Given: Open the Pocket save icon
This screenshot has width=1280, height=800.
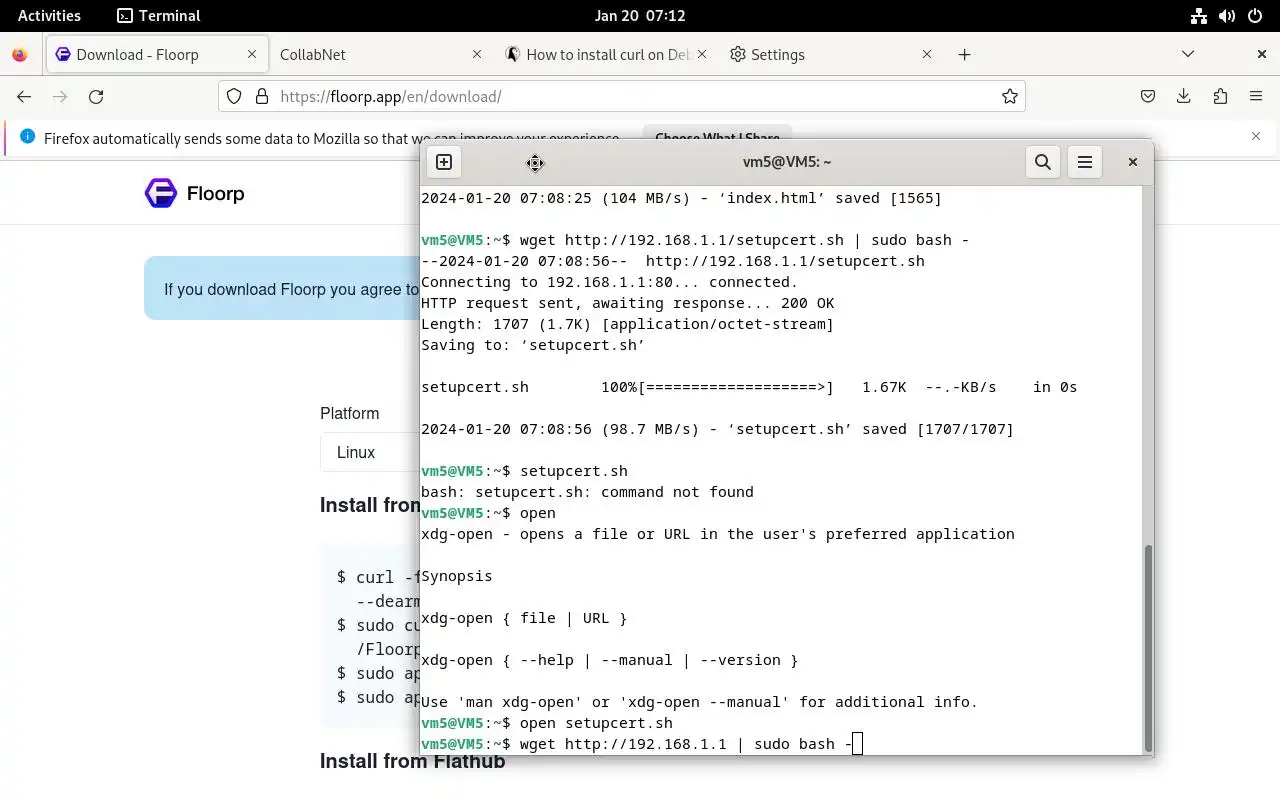Looking at the screenshot, I should click(1148, 96).
